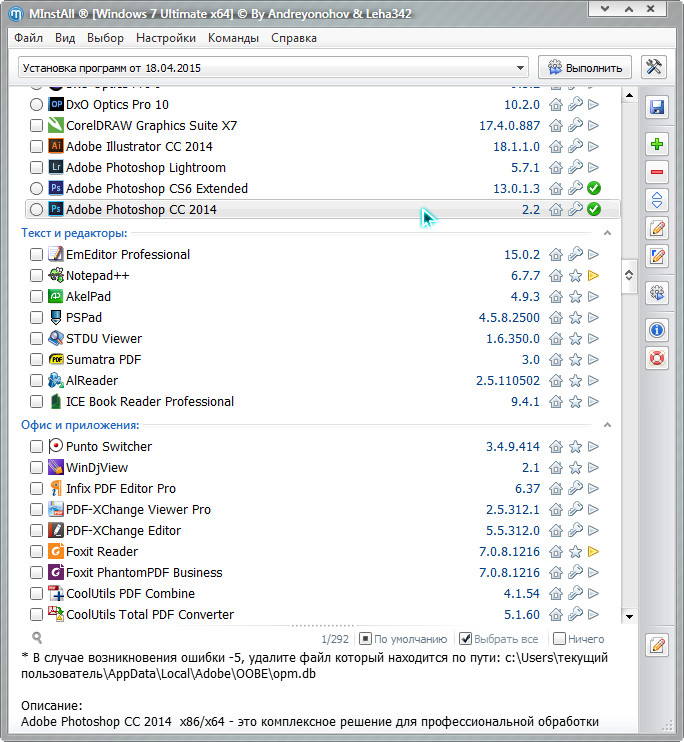Select the Adobe Photoshop CC 2014 row
684x742 pixels.
pyautogui.click(x=322, y=209)
